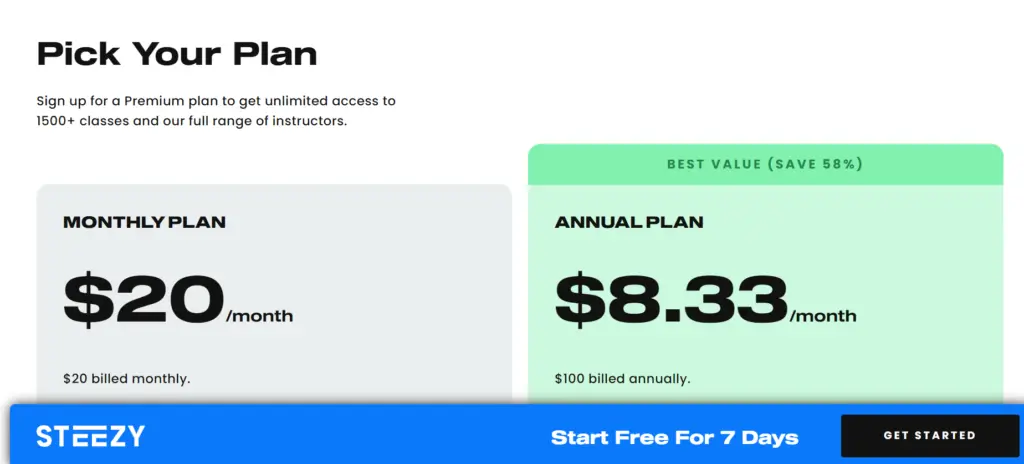Click the GET STARTED button
Screen dimensions: 1024x464
click(x=929, y=435)
